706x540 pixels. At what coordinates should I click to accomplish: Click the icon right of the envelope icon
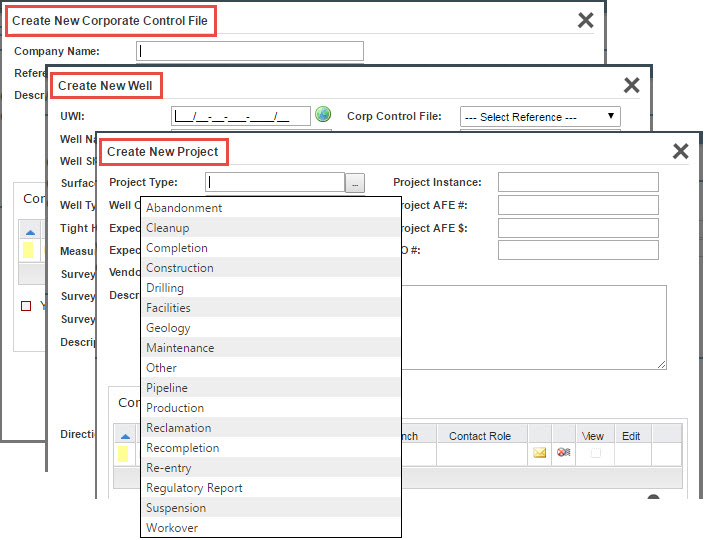[x=564, y=453]
